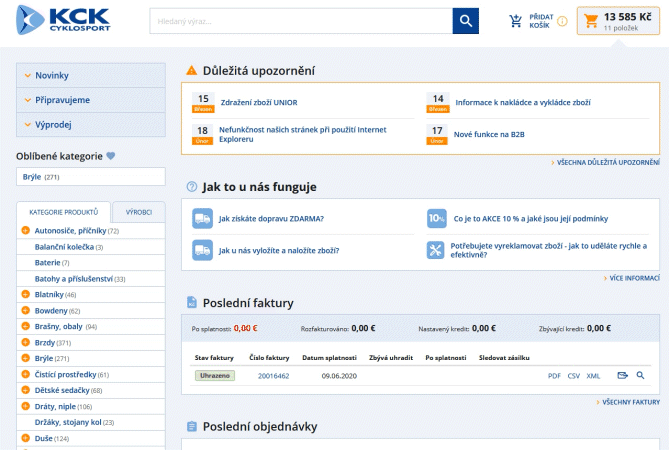Expand the Výprodej section

(90, 125)
